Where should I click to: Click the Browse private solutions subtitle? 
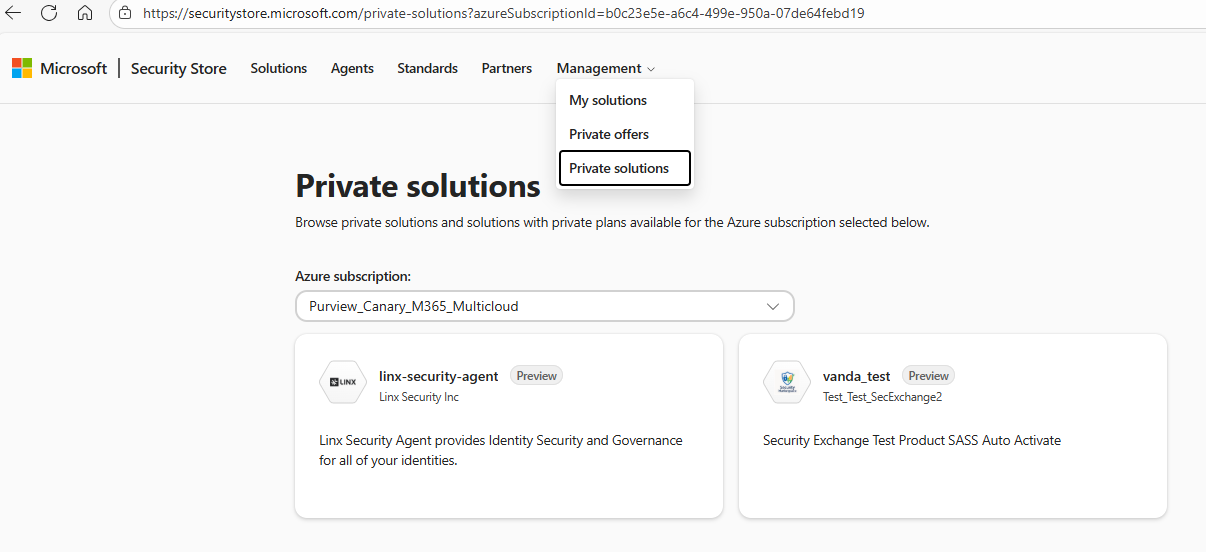[x=612, y=222]
